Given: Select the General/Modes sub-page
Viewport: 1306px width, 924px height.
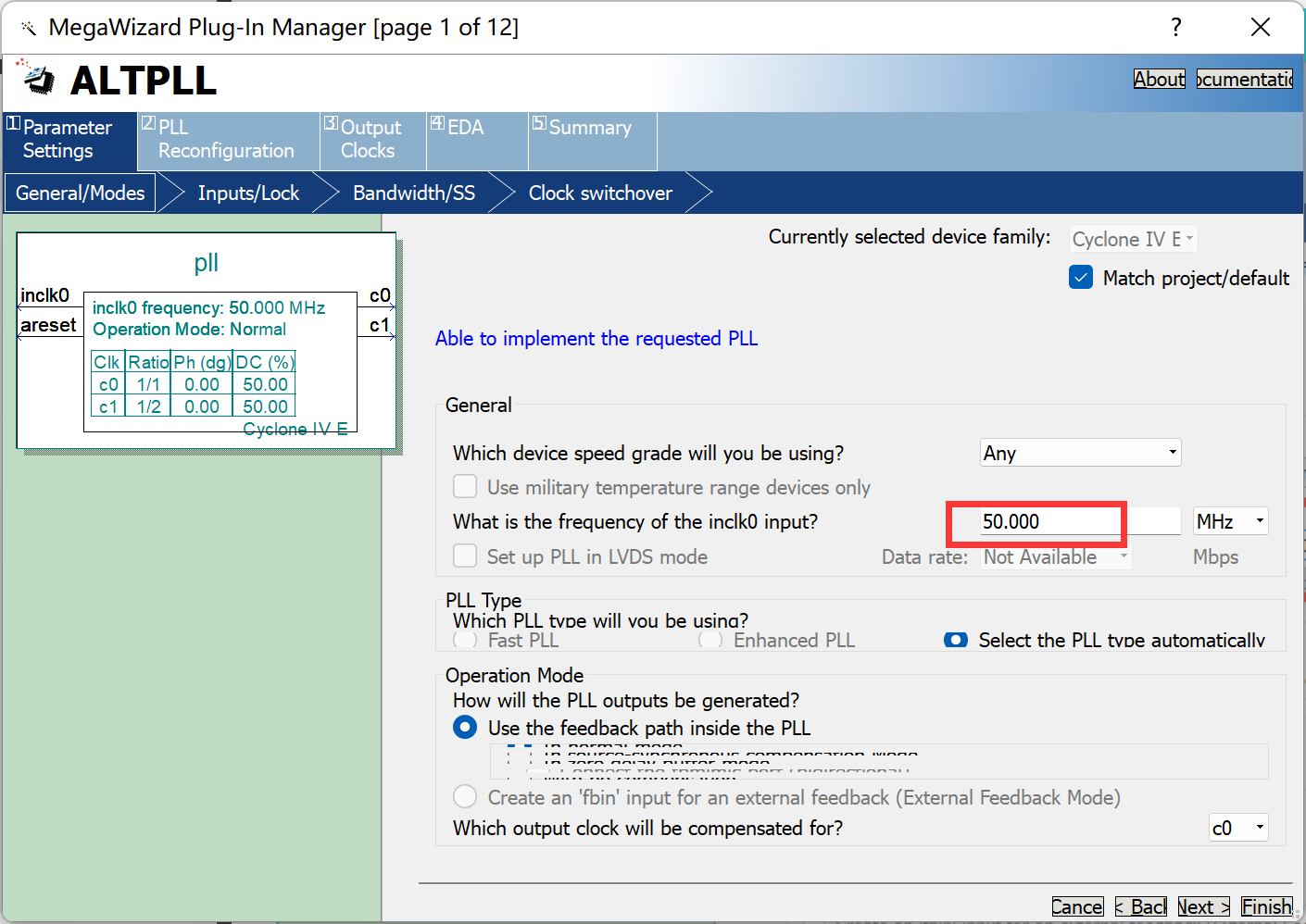Looking at the screenshot, I should click(80, 193).
